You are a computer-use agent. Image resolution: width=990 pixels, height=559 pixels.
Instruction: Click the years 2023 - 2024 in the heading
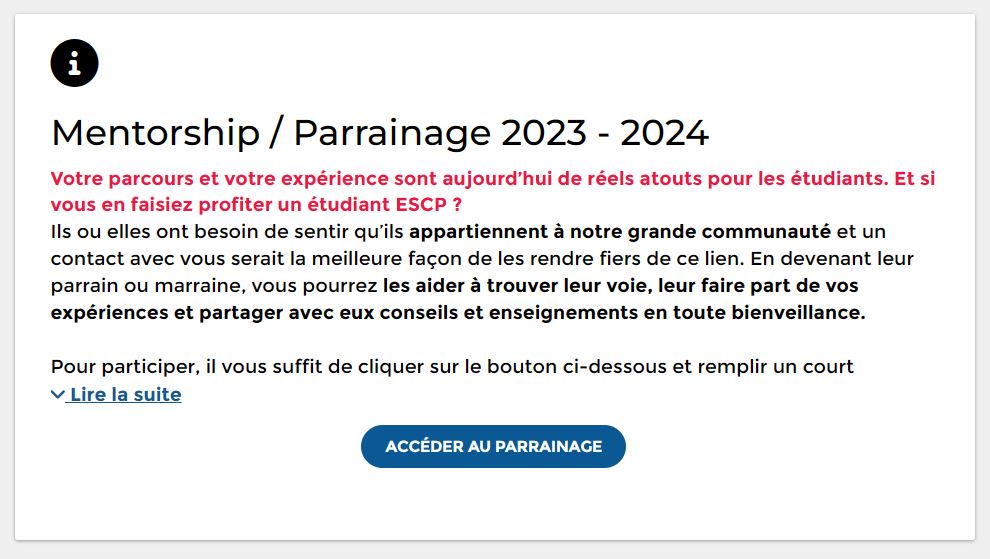[x=605, y=133]
